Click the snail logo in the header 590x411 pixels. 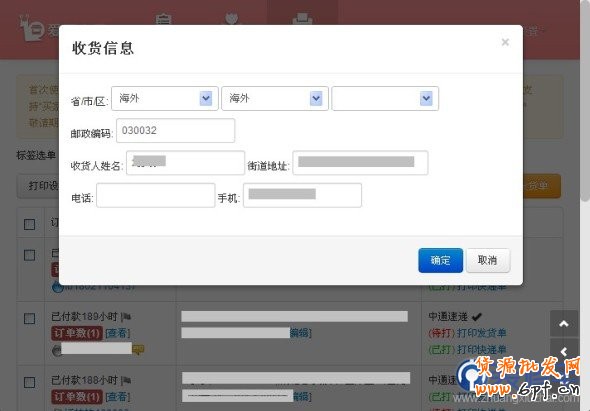point(32,29)
